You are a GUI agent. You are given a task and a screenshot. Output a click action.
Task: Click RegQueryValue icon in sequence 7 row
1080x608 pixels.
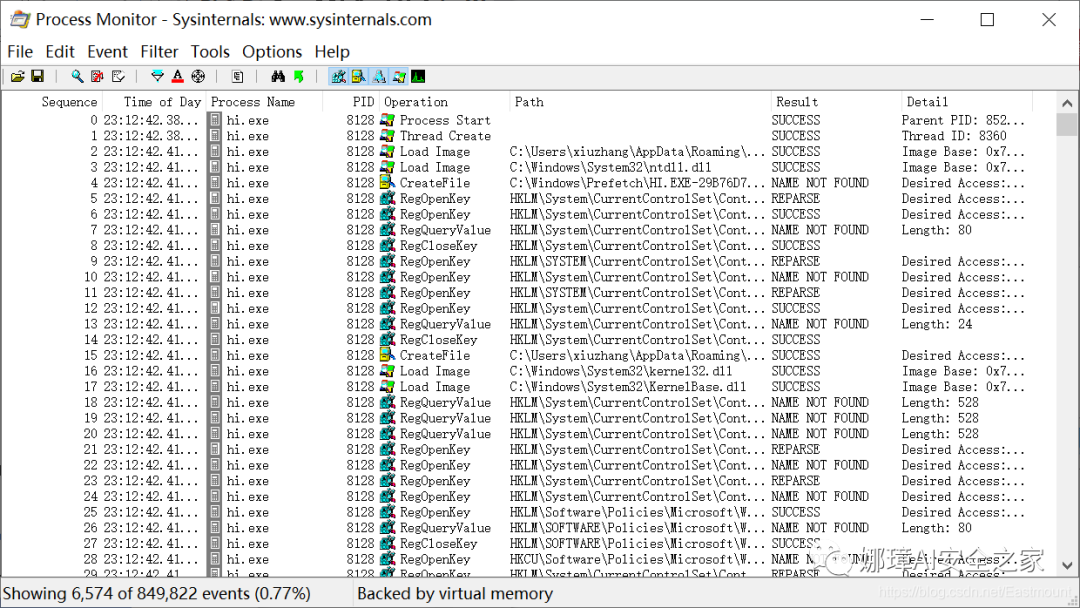point(388,230)
